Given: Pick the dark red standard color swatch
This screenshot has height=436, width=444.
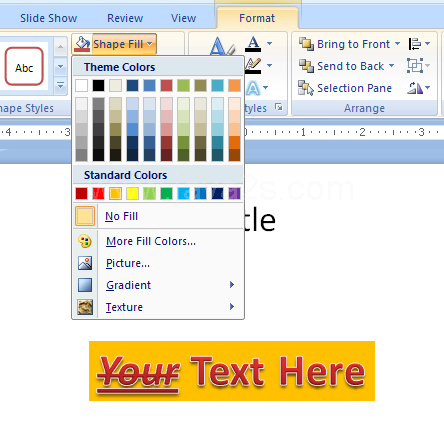Looking at the screenshot, I should point(81,193).
